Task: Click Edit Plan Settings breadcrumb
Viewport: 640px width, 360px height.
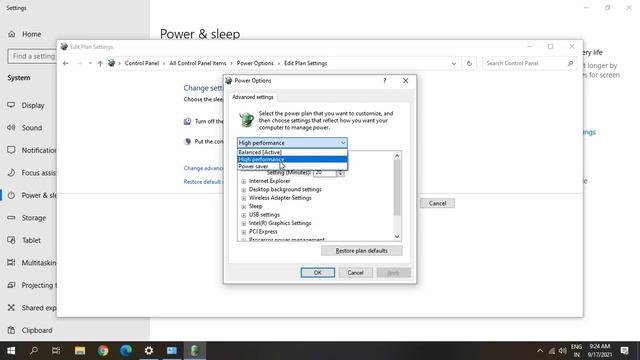Action: click(x=306, y=63)
